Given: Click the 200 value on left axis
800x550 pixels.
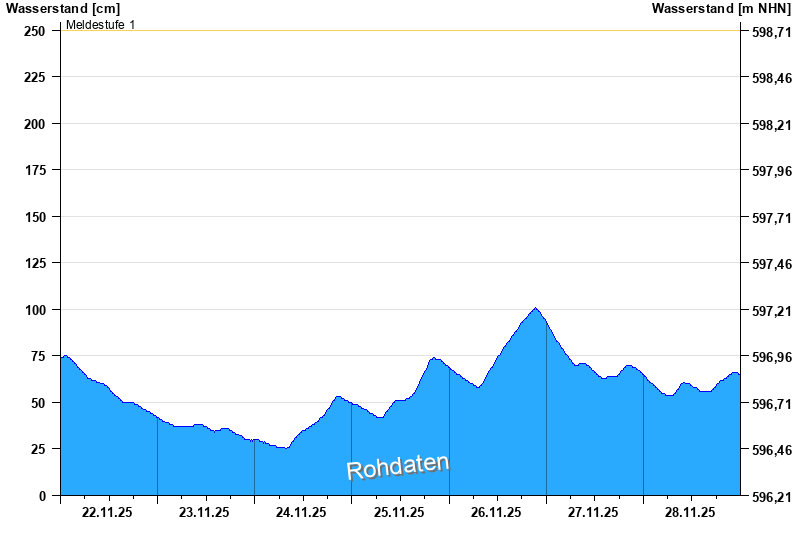Looking at the screenshot, I should pyautogui.click(x=35, y=124).
